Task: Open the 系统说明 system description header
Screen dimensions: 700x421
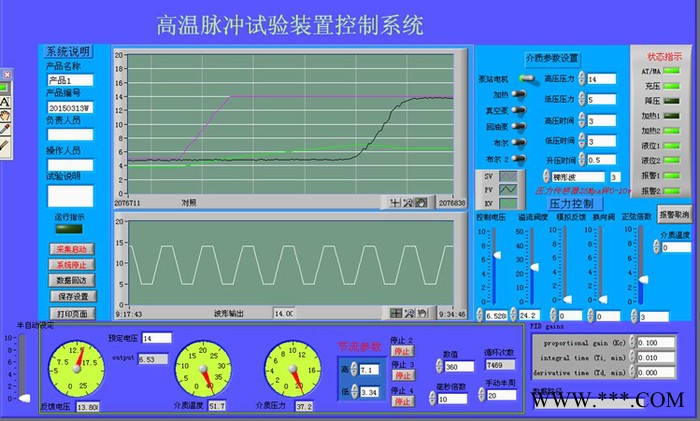Action: click(x=68, y=52)
